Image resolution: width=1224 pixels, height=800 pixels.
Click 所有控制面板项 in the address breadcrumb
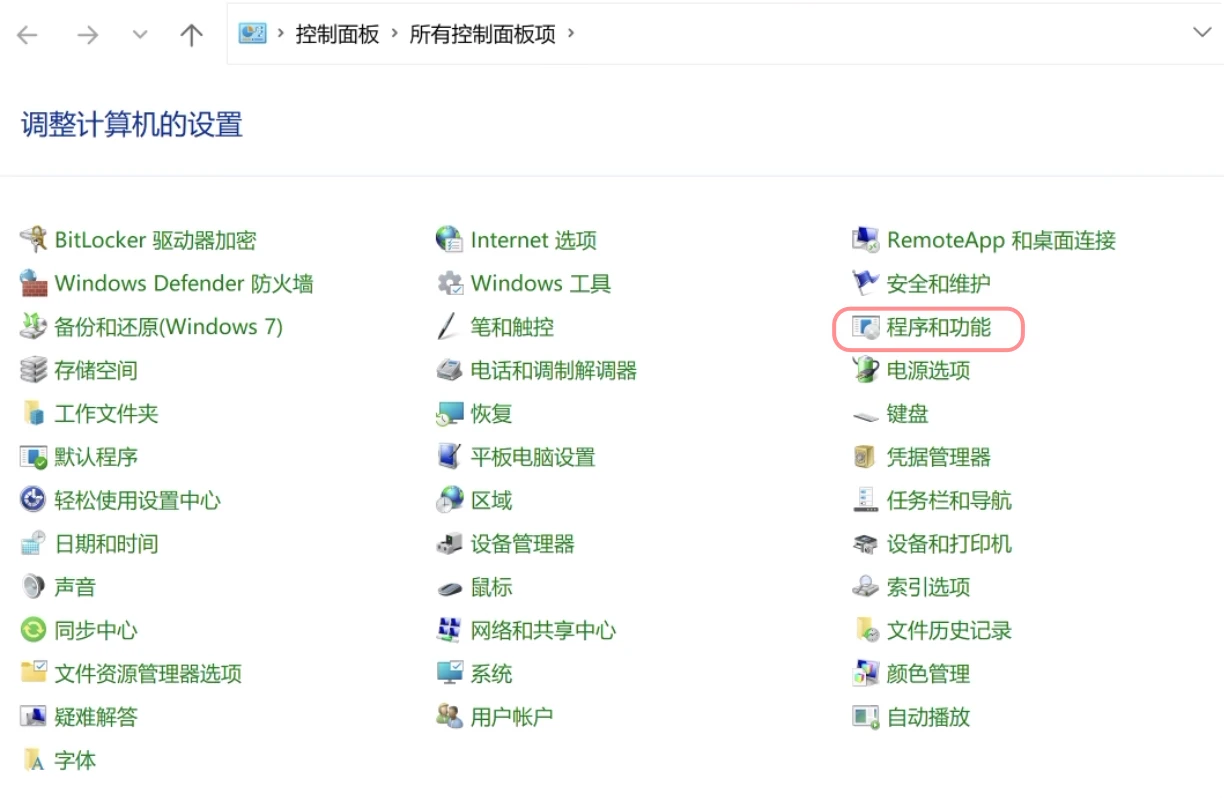[x=483, y=34]
